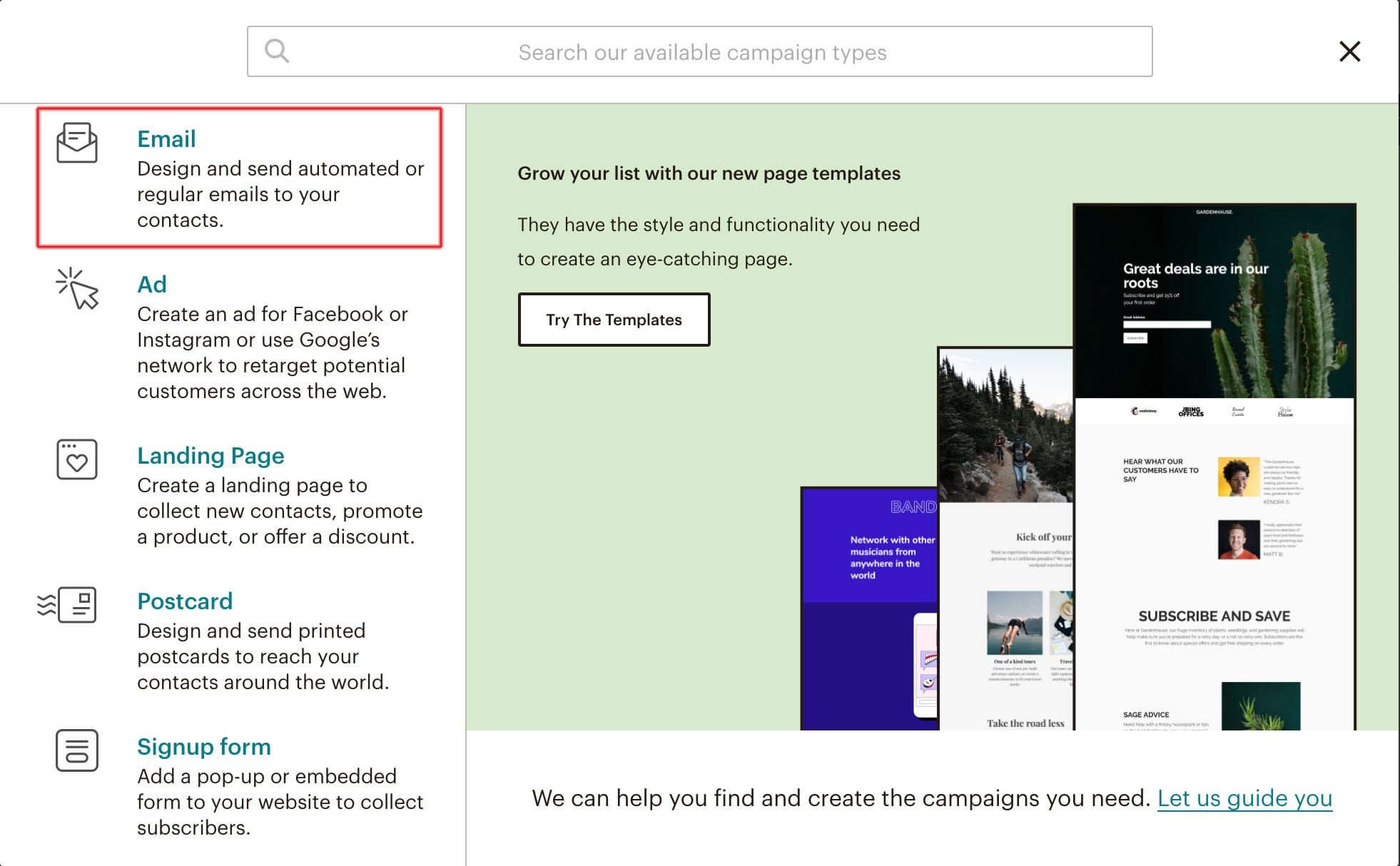The height and width of the screenshot is (866, 1400).
Task: Click the magnifying glass search icon
Action: 277,51
